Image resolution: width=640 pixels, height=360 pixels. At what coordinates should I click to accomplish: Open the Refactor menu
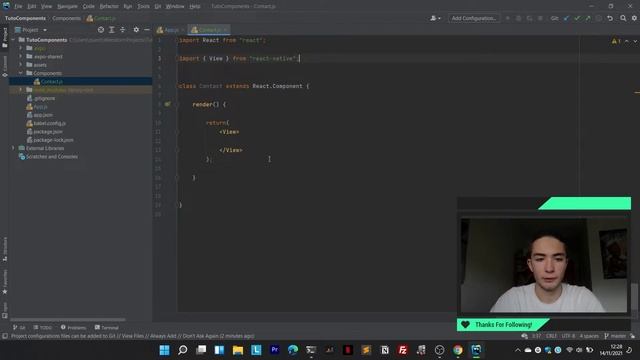pyautogui.click(x=109, y=6)
